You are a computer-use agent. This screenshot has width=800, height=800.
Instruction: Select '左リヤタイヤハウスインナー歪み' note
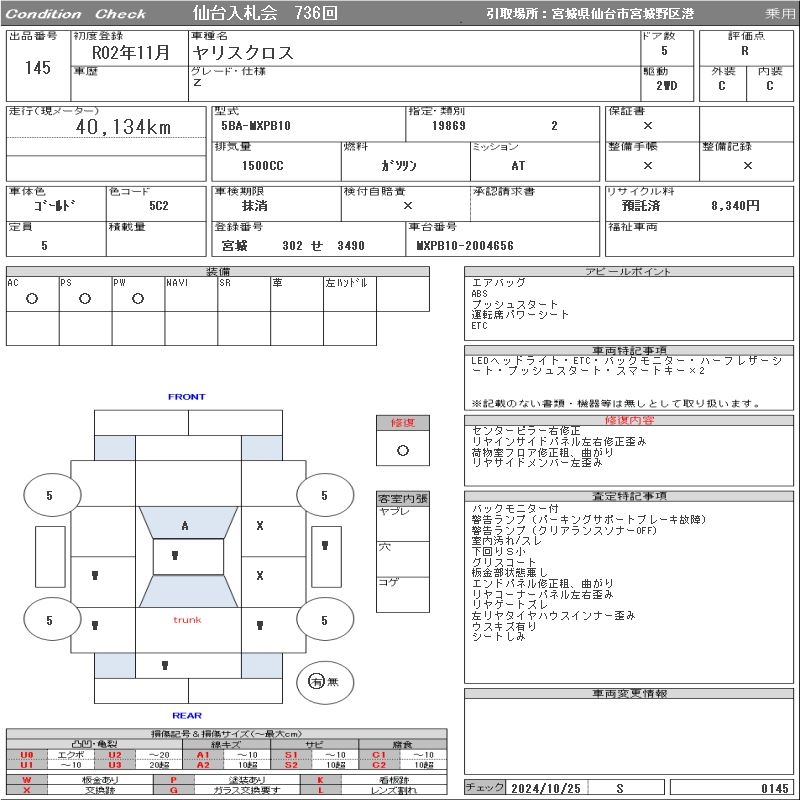(553, 616)
